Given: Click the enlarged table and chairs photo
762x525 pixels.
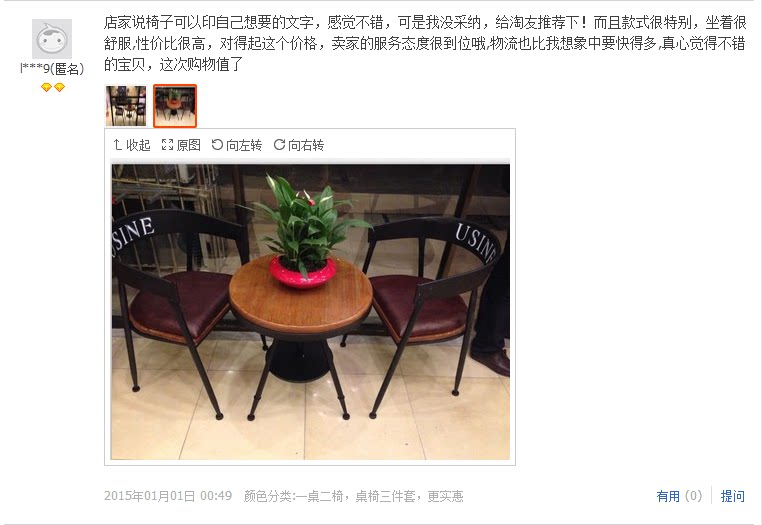Looking at the screenshot, I should coord(311,312).
